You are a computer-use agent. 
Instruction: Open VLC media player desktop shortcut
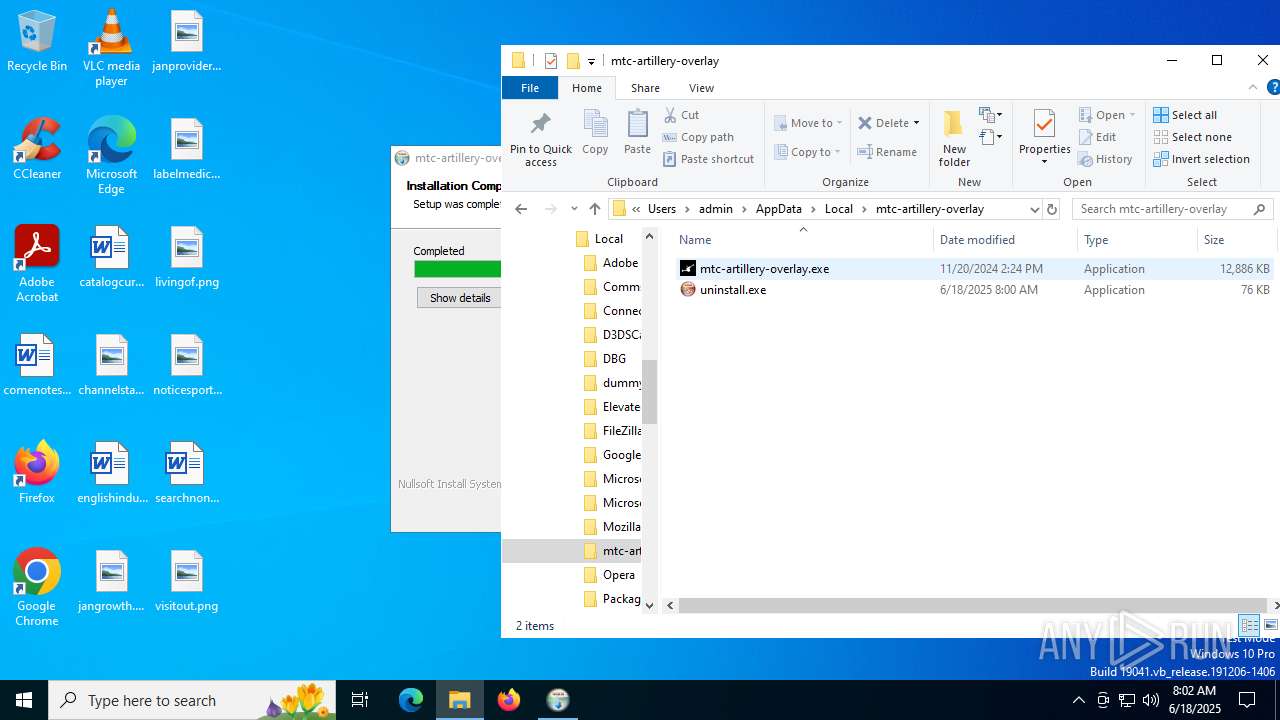pos(111,48)
